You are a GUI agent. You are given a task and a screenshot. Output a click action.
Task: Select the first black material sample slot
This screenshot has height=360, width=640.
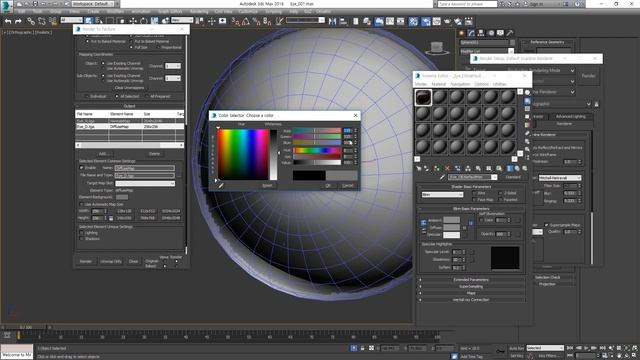pos(423,97)
